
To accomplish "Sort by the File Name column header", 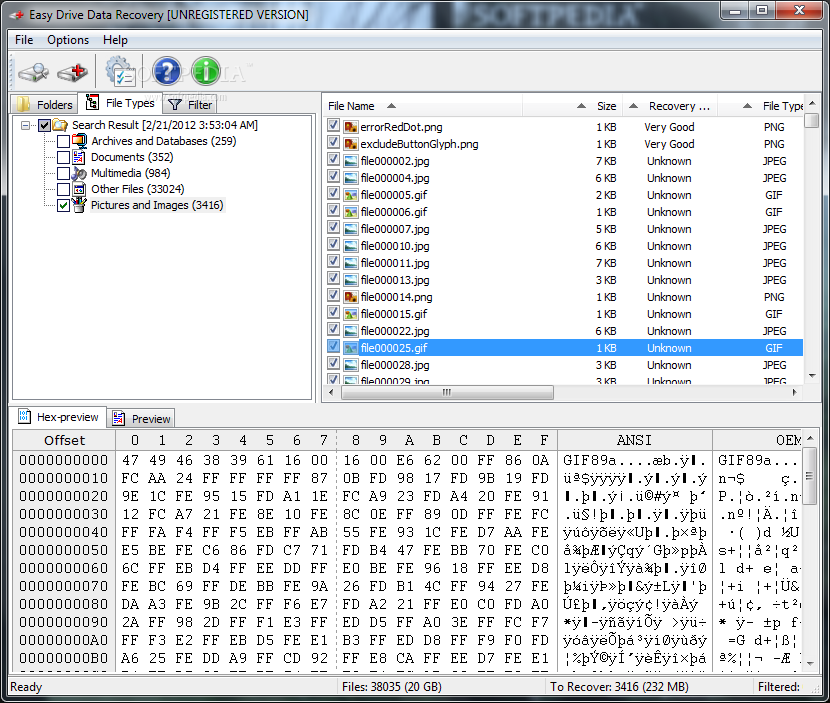I will [422, 106].
